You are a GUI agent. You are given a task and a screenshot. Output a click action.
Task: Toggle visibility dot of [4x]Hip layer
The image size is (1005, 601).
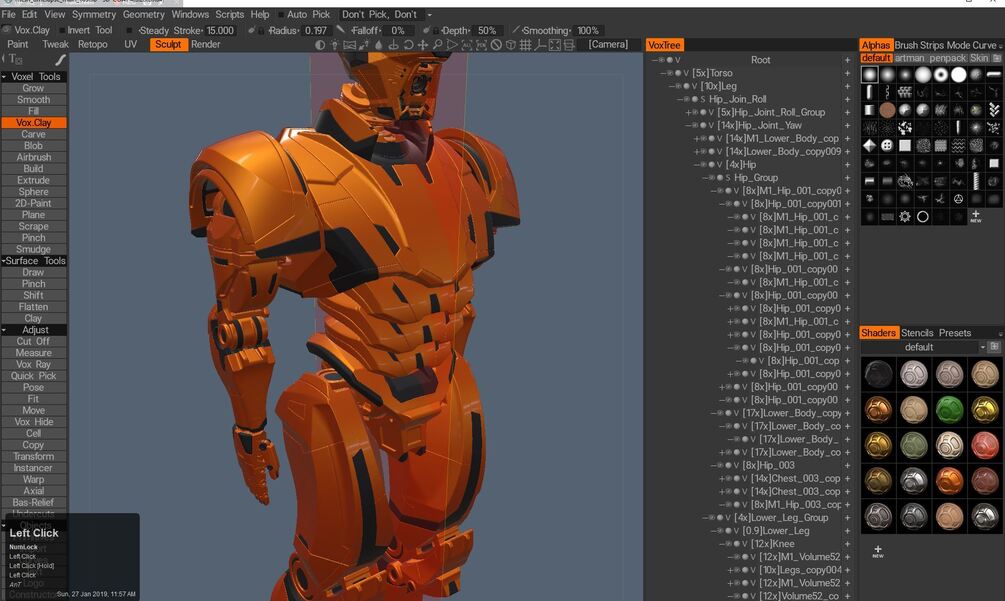(711, 165)
